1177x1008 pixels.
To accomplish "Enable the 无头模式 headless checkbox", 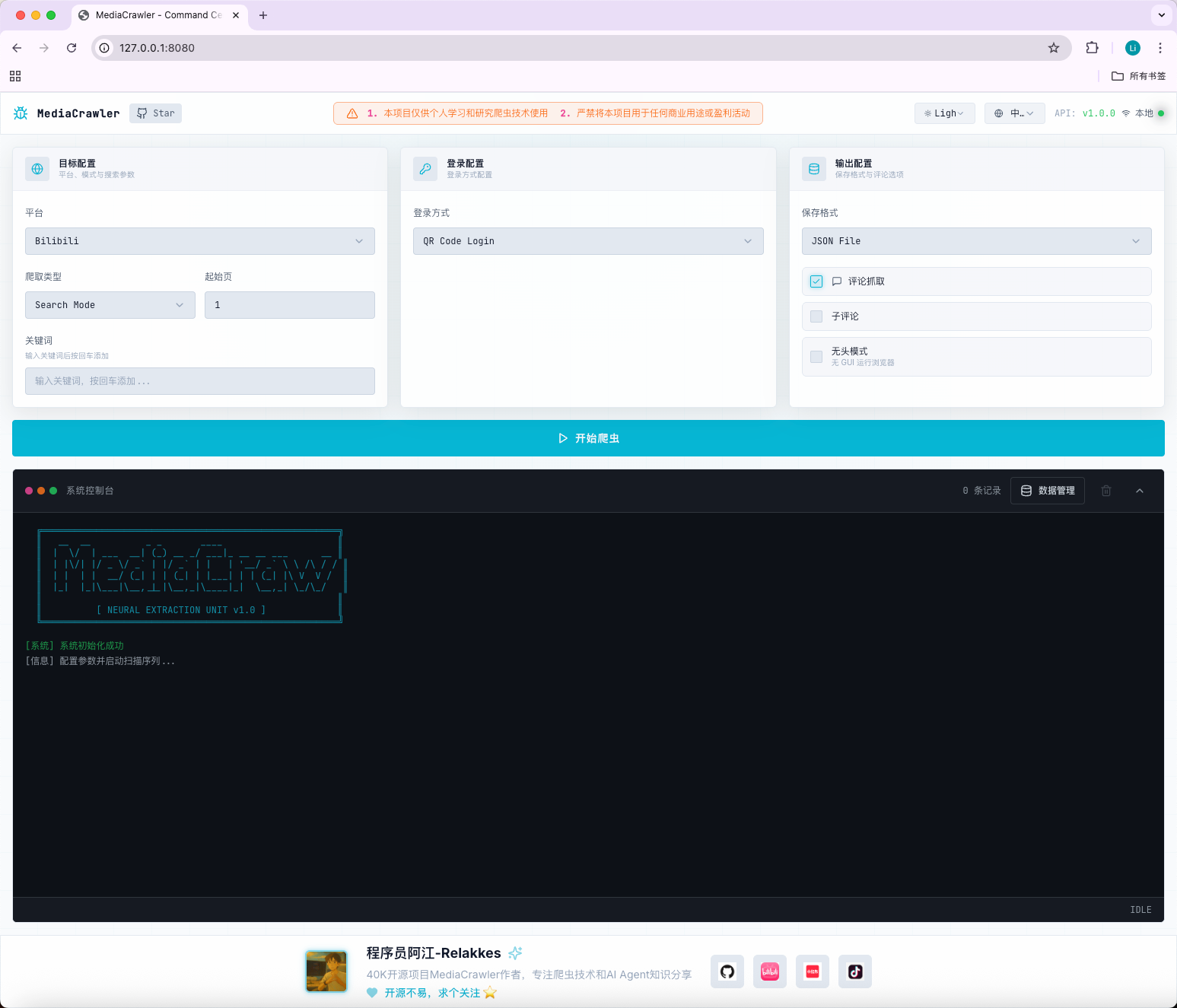I will [816, 357].
